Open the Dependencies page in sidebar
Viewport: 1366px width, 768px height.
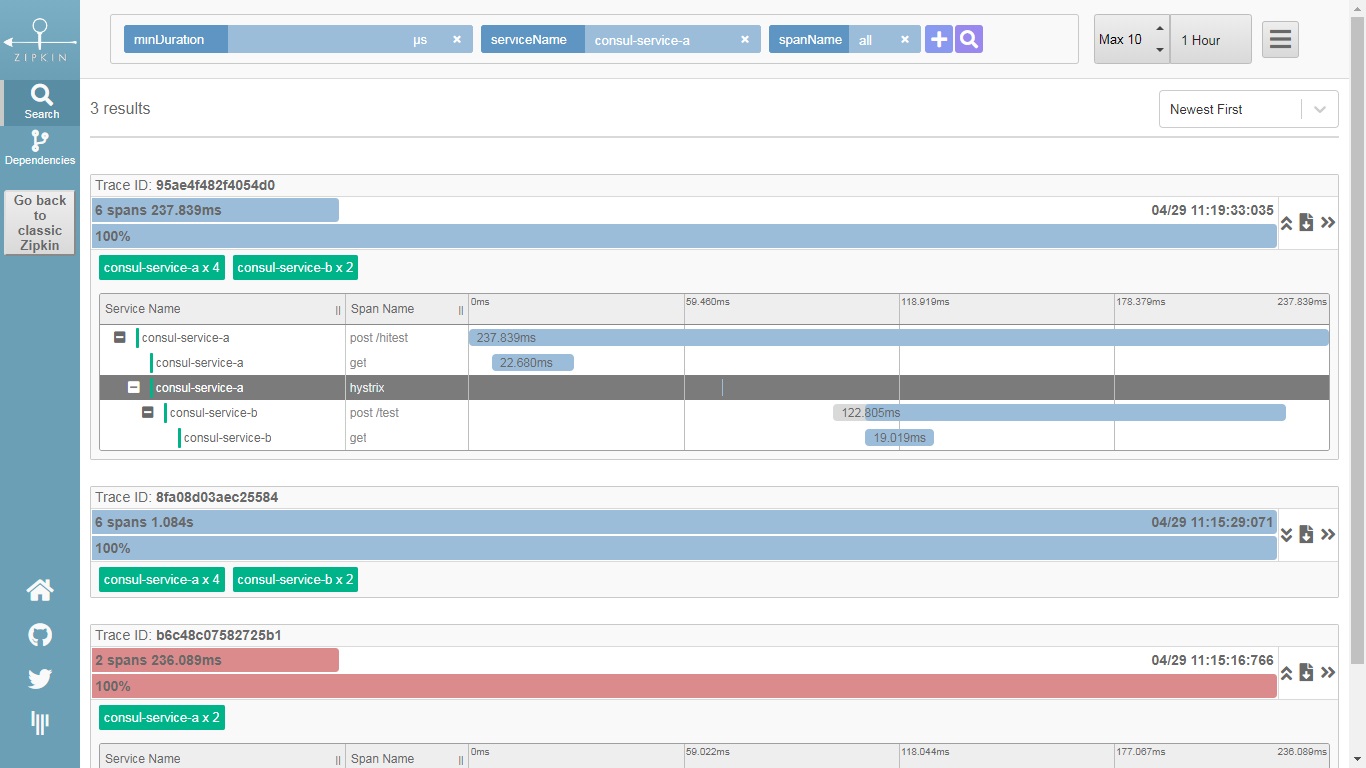(40, 148)
